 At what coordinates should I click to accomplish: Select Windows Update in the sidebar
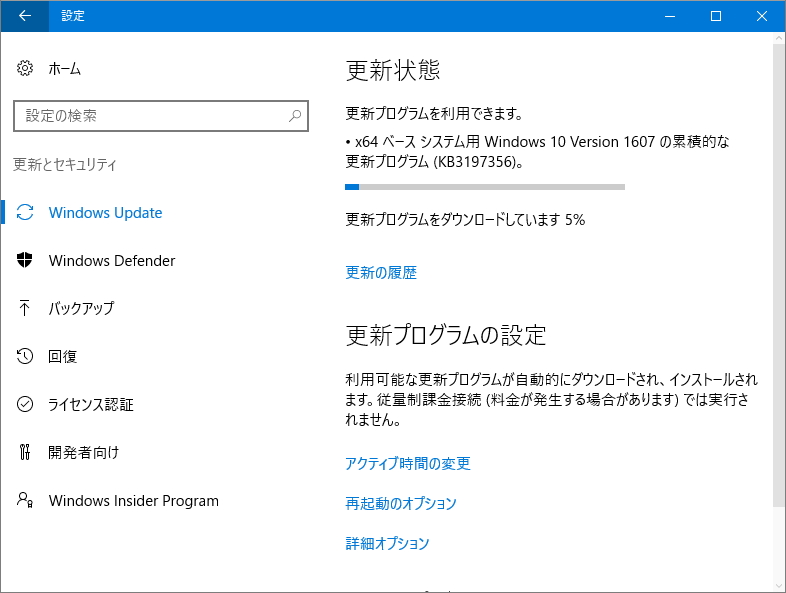105,213
